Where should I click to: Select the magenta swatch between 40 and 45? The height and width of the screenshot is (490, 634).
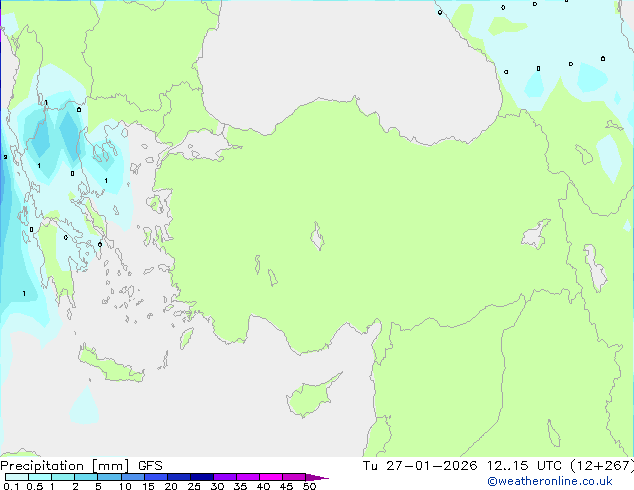271,477
